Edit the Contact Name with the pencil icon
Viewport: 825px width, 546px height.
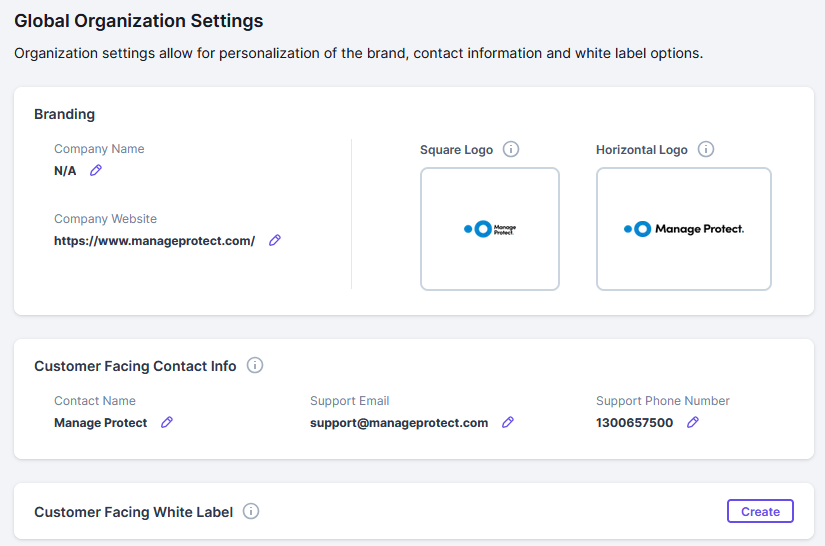(x=167, y=422)
